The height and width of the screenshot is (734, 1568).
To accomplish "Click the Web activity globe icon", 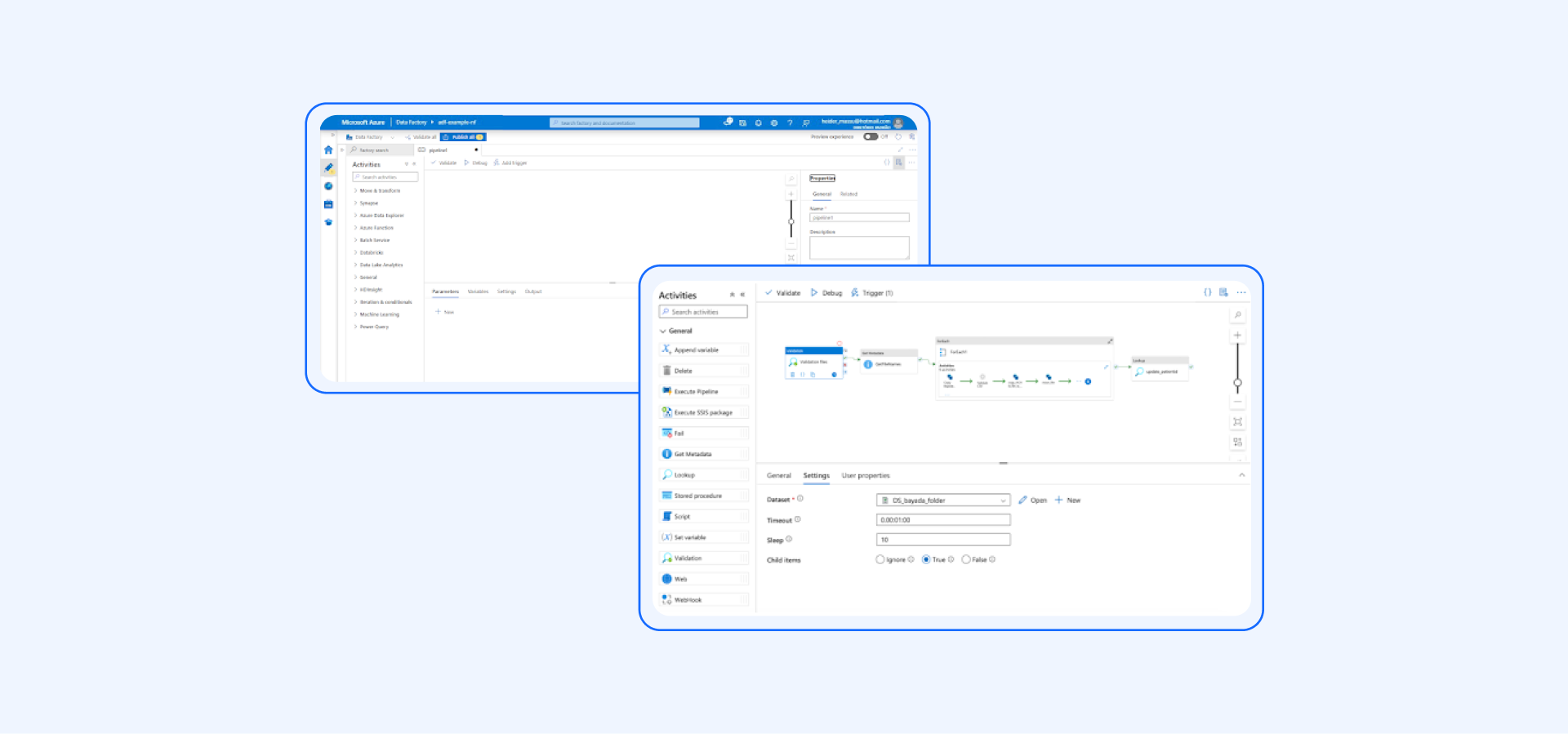I will 666,579.
